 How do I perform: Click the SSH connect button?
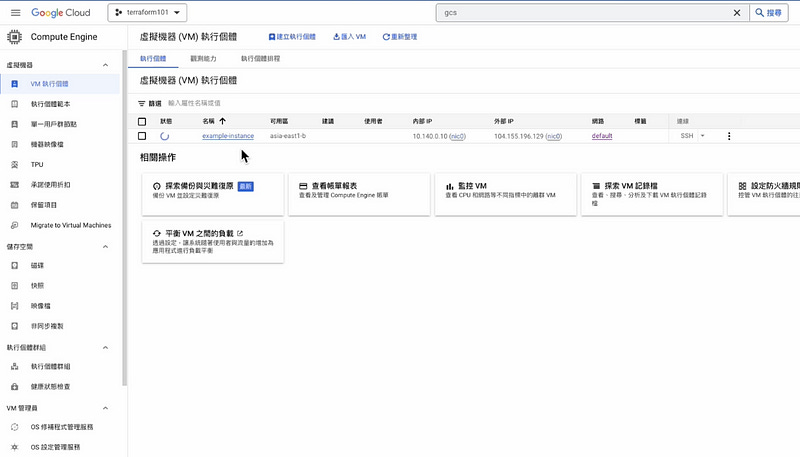click(x=687, y=136)
